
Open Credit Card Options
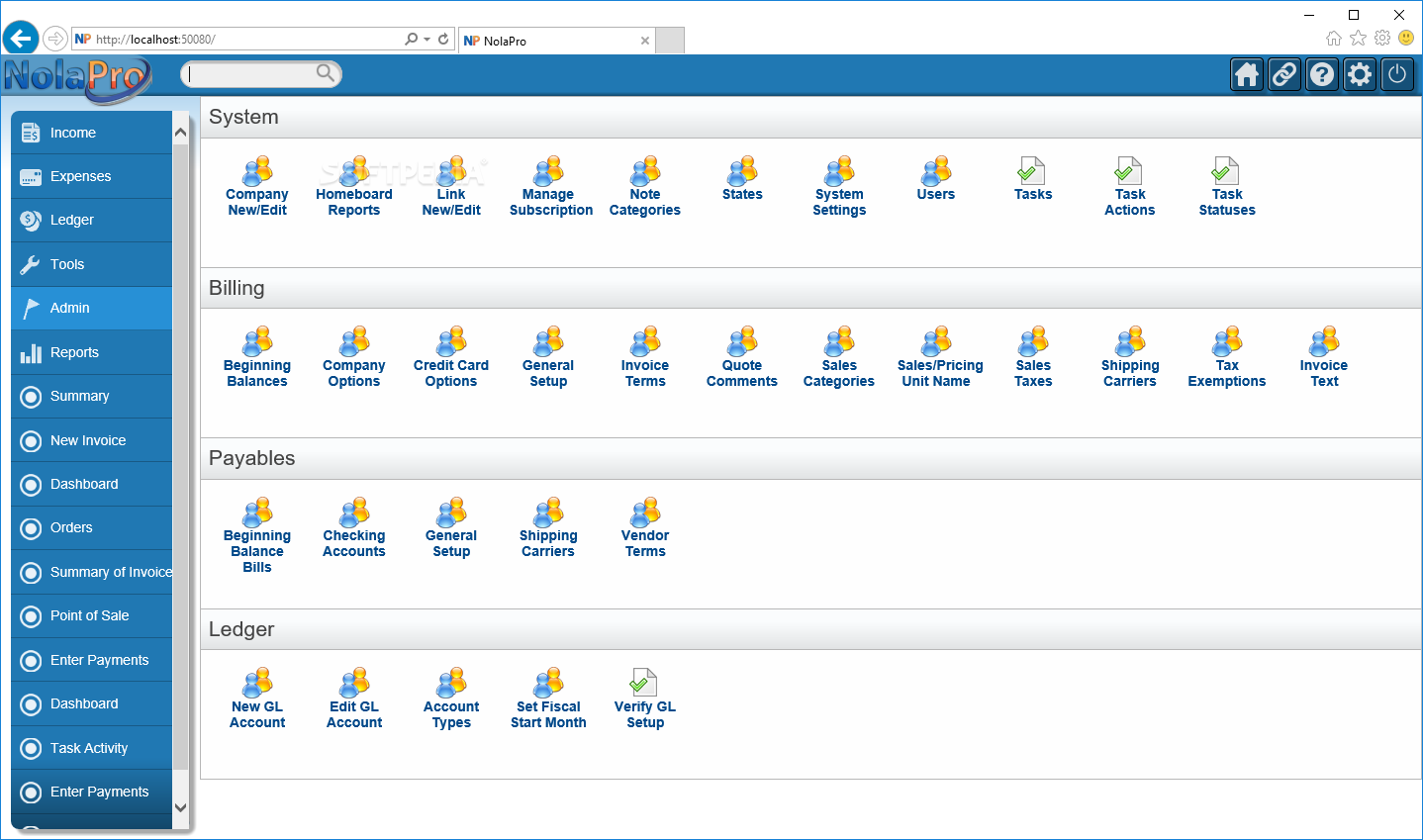click(x=451, y=357)
